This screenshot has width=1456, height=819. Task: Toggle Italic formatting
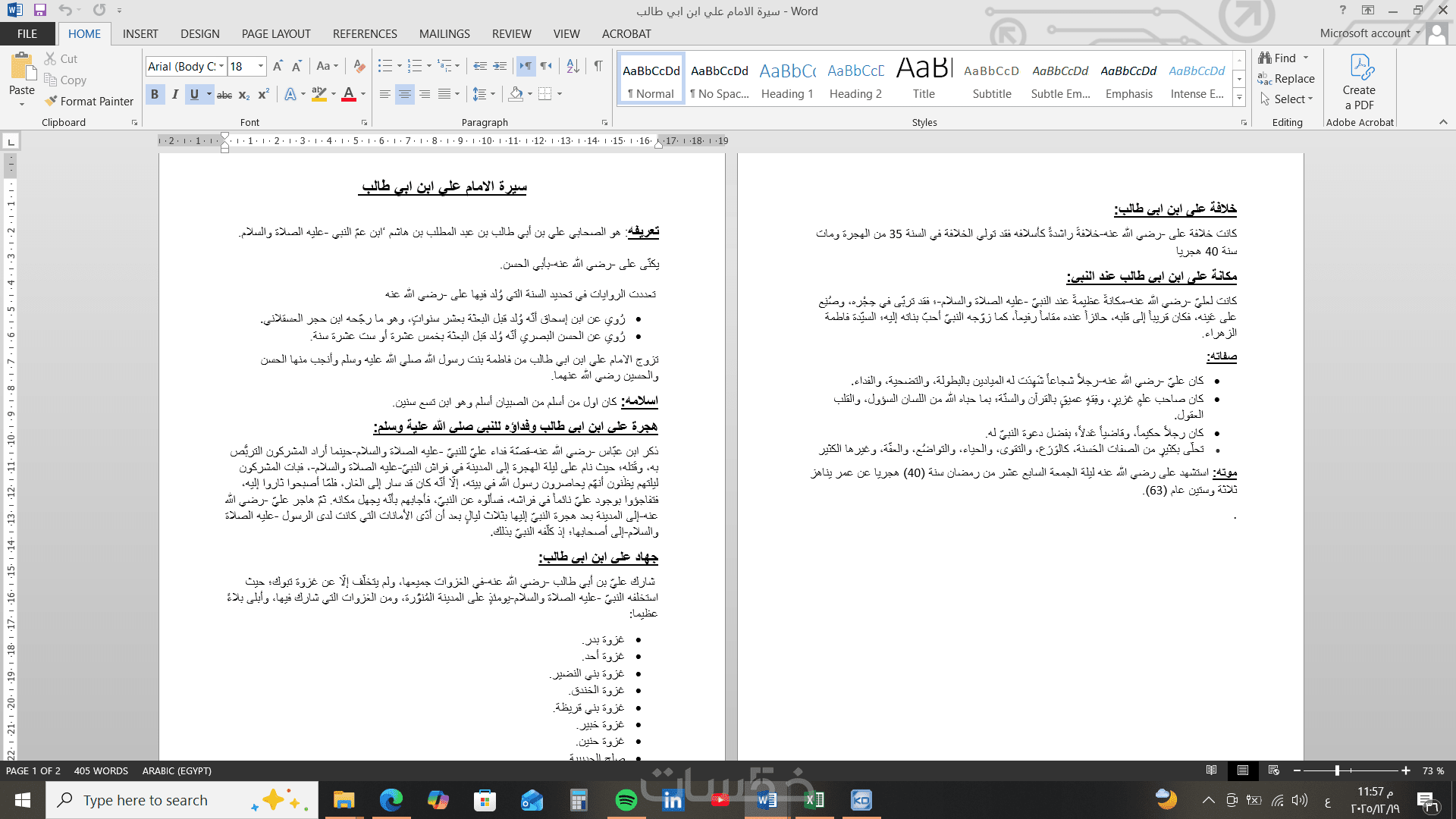175,94
